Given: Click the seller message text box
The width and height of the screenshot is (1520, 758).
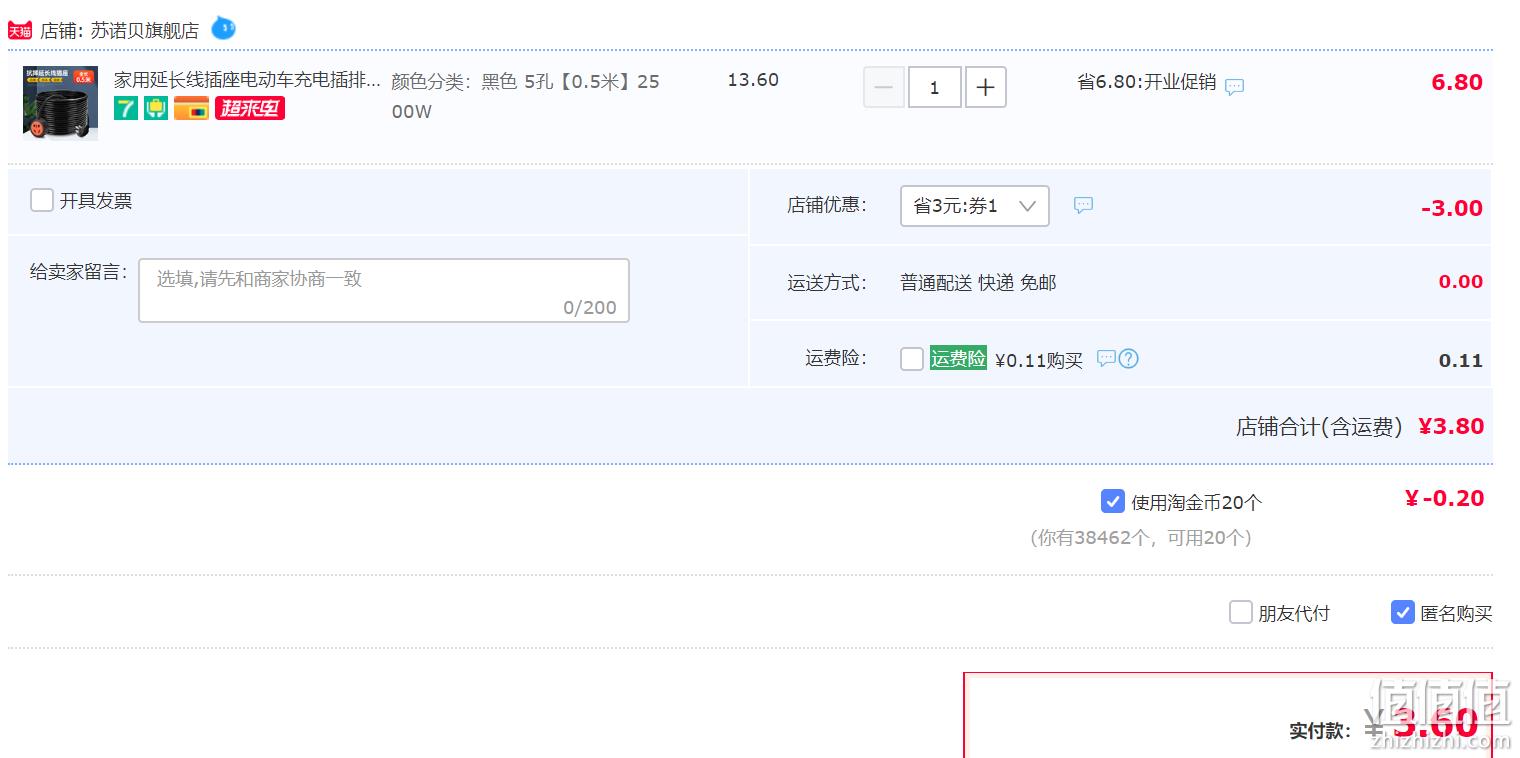Looking at the screenshot, I should coord(384,290).
